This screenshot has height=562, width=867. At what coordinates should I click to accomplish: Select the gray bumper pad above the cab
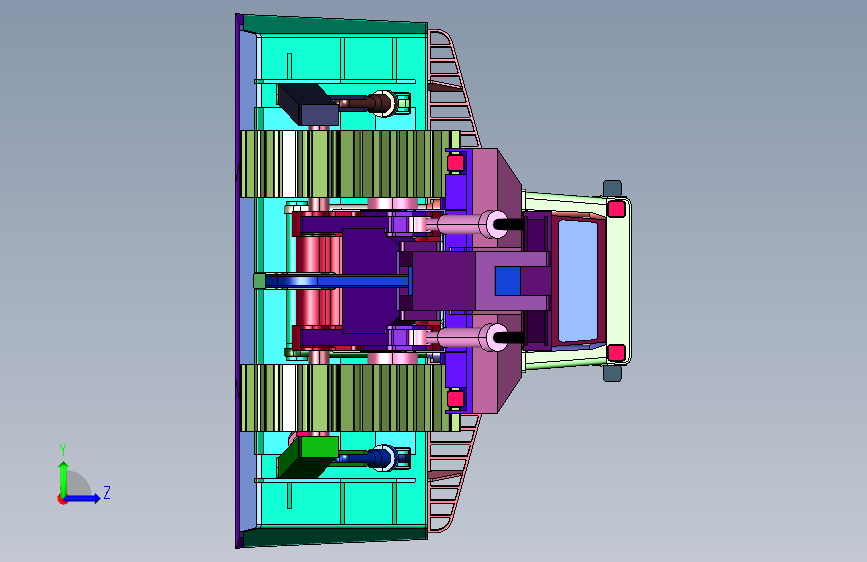click(x=612, y=188)
